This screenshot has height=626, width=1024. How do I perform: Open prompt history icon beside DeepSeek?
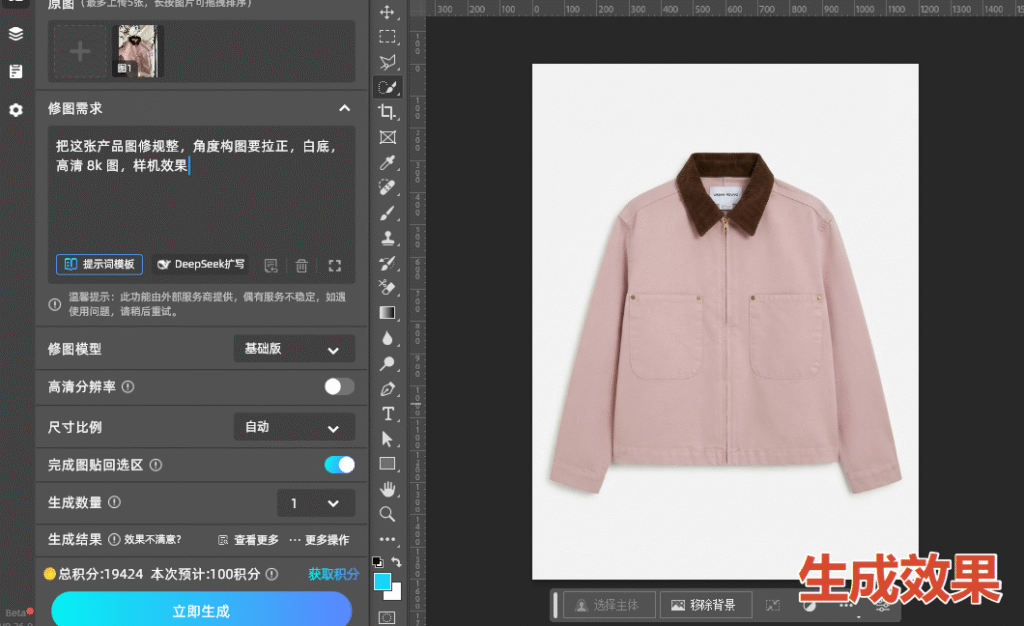[x=271, y=266]
